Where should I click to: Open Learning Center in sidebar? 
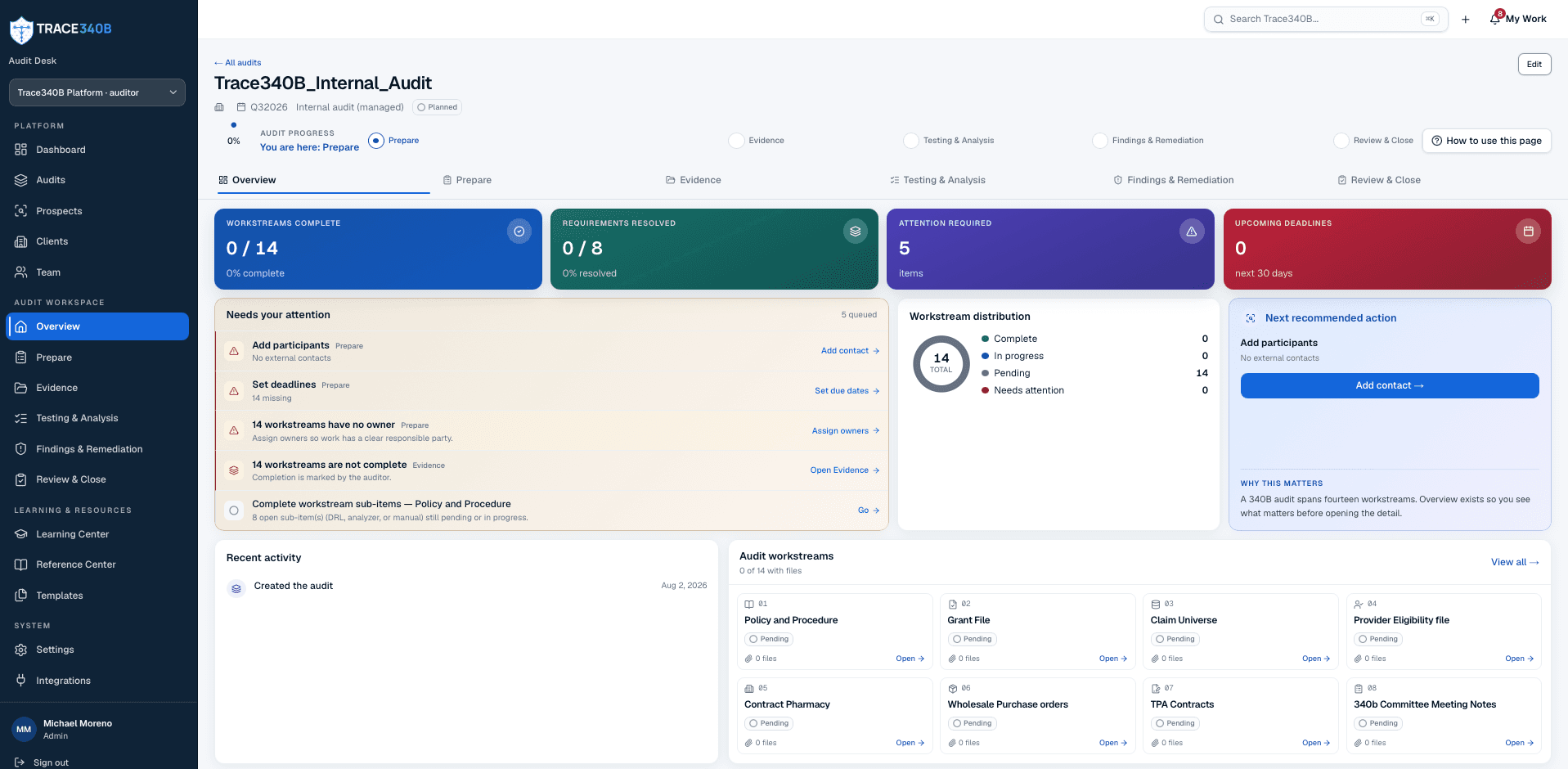(x=98, y=534)
